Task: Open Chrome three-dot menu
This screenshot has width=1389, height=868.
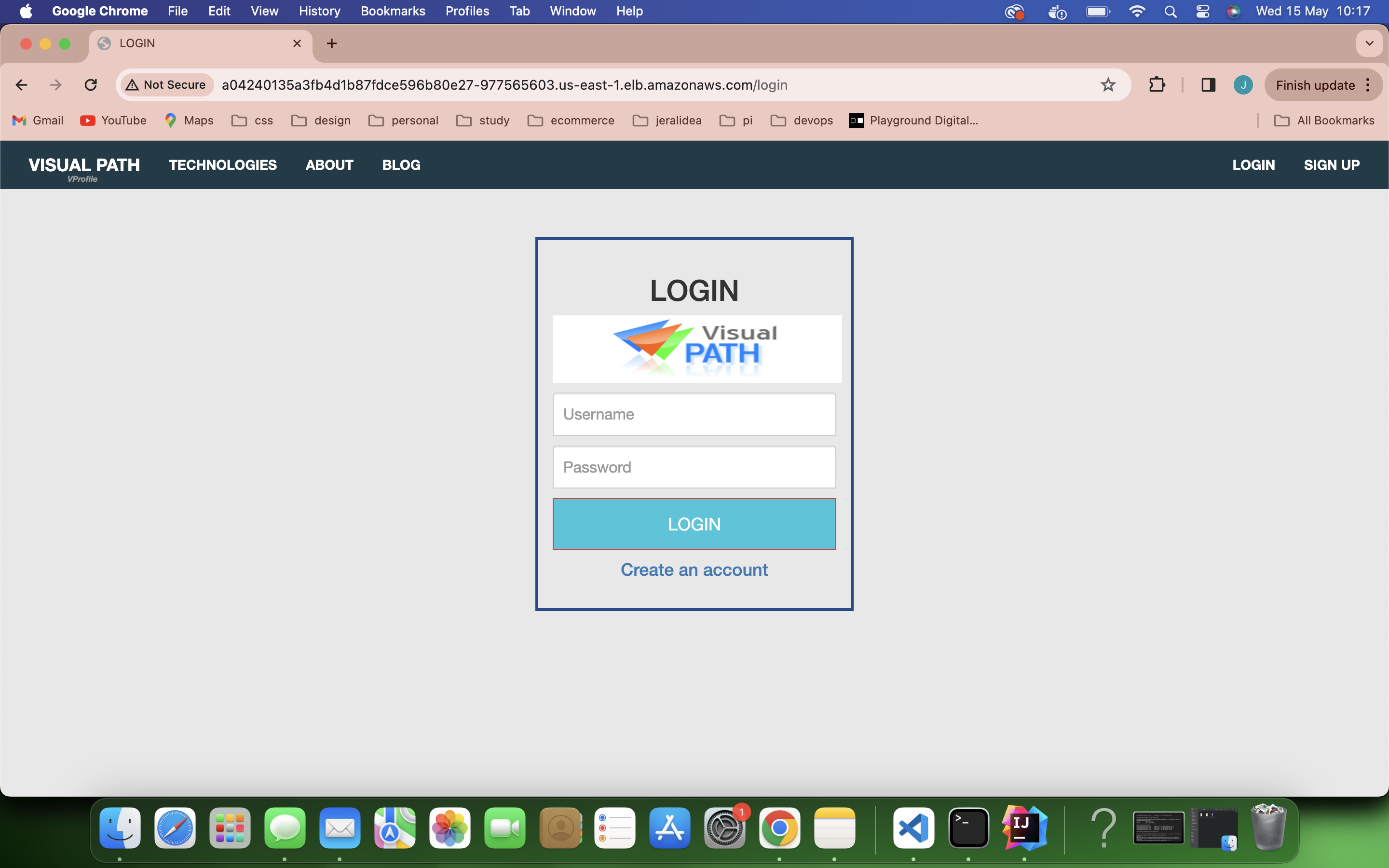Action: (1368, 85)
